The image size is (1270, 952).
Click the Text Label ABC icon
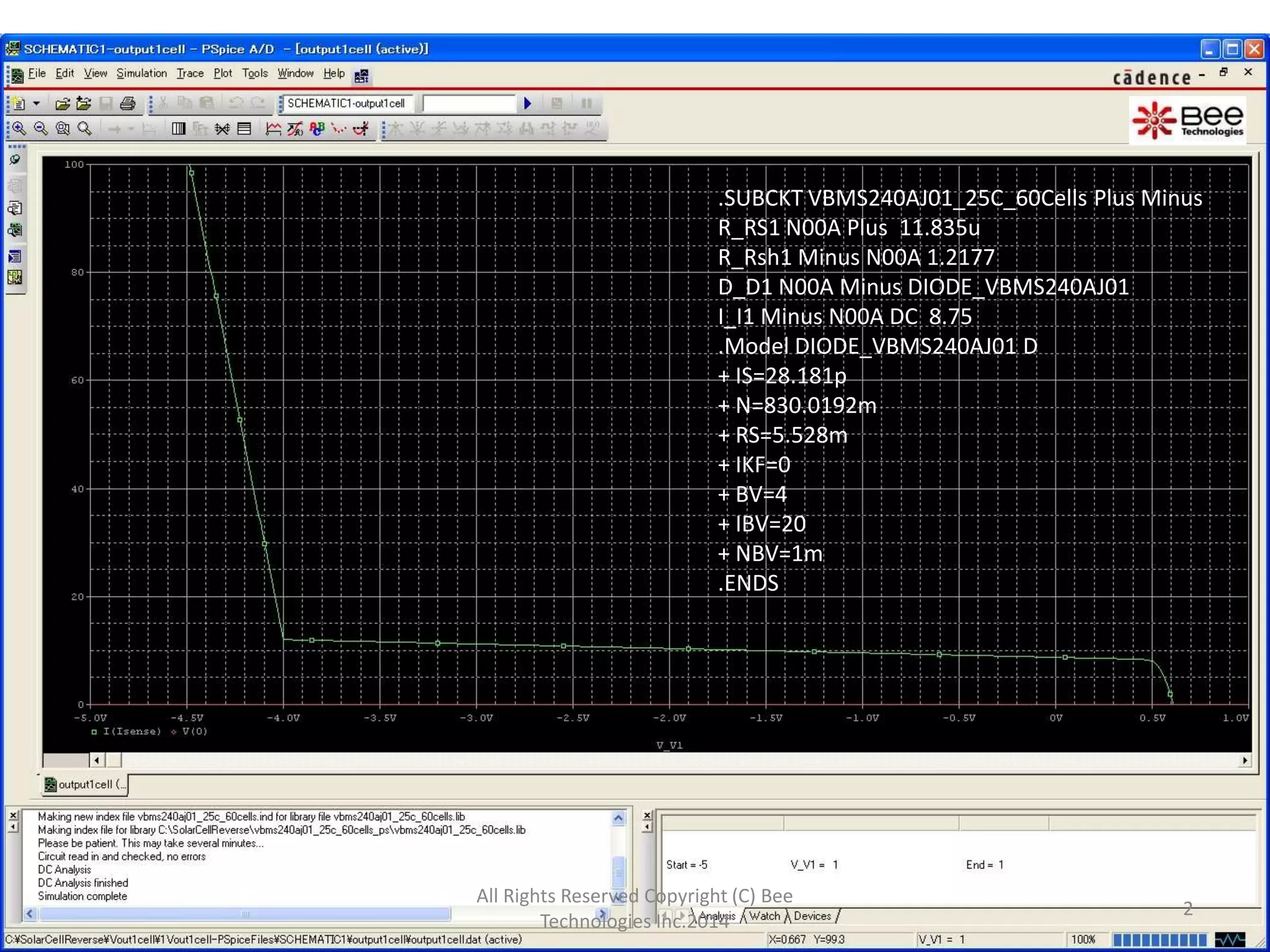click(317, 128)
